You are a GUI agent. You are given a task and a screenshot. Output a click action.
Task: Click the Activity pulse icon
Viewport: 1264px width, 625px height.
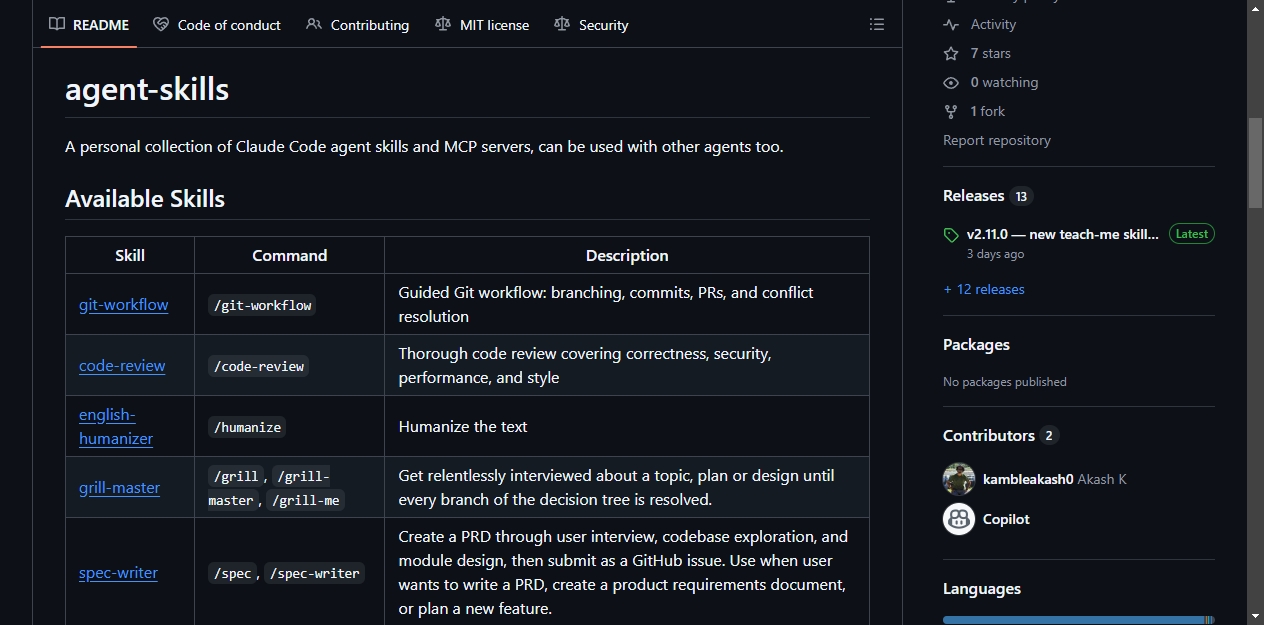[x=951, y=24]
